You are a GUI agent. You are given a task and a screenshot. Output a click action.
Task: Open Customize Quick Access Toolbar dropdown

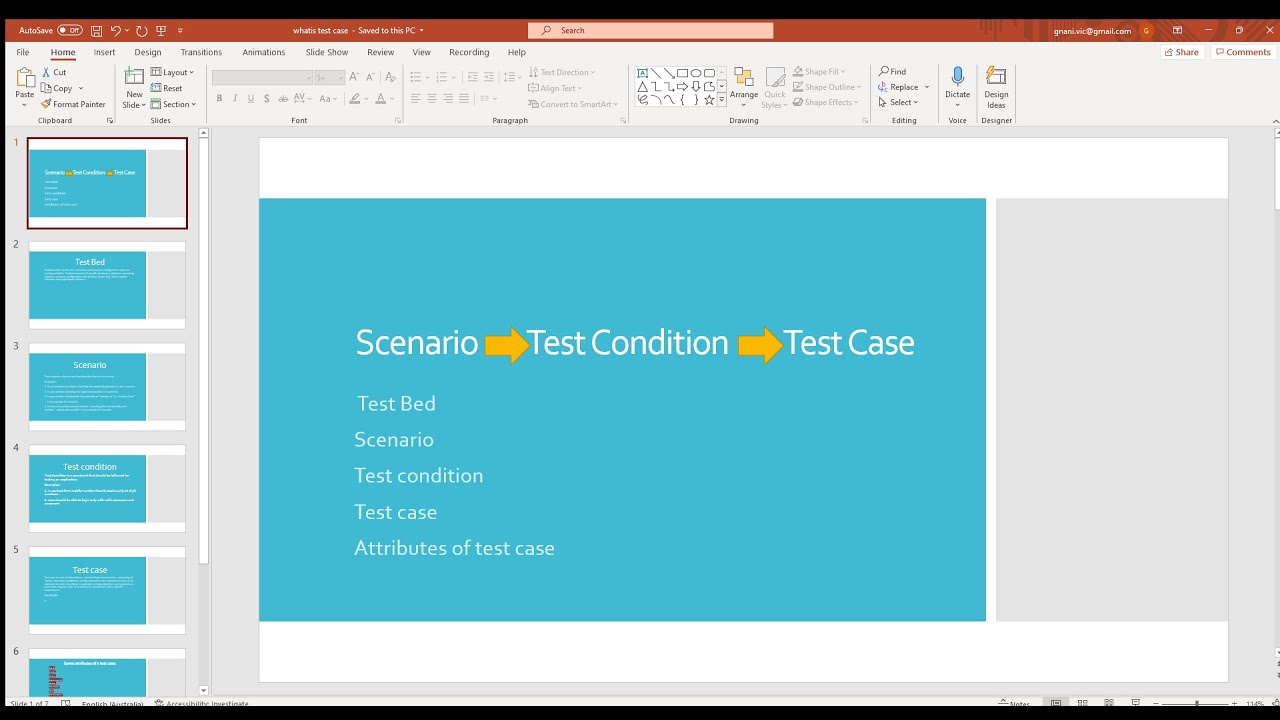point(181,31)
